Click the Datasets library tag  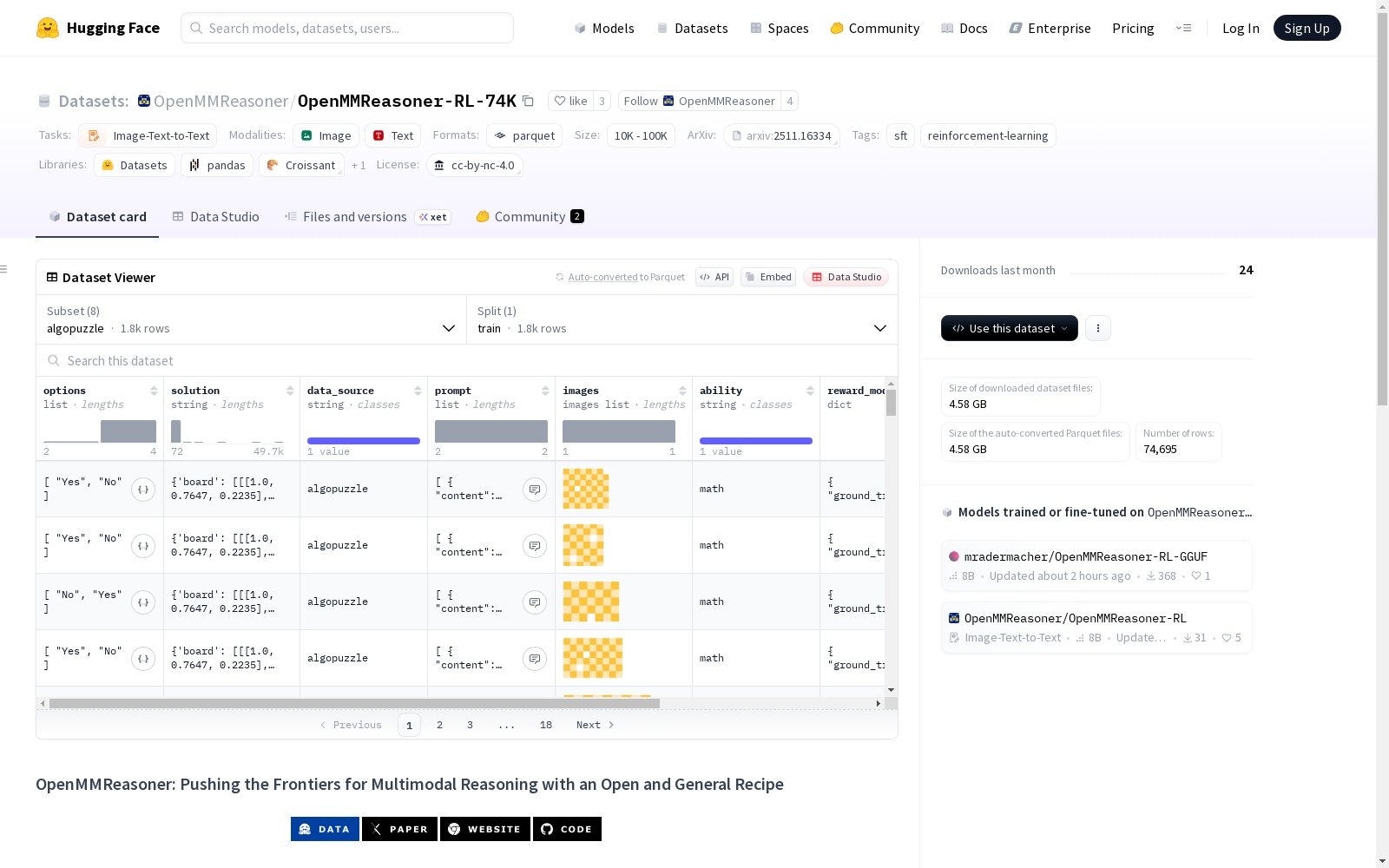135,165
